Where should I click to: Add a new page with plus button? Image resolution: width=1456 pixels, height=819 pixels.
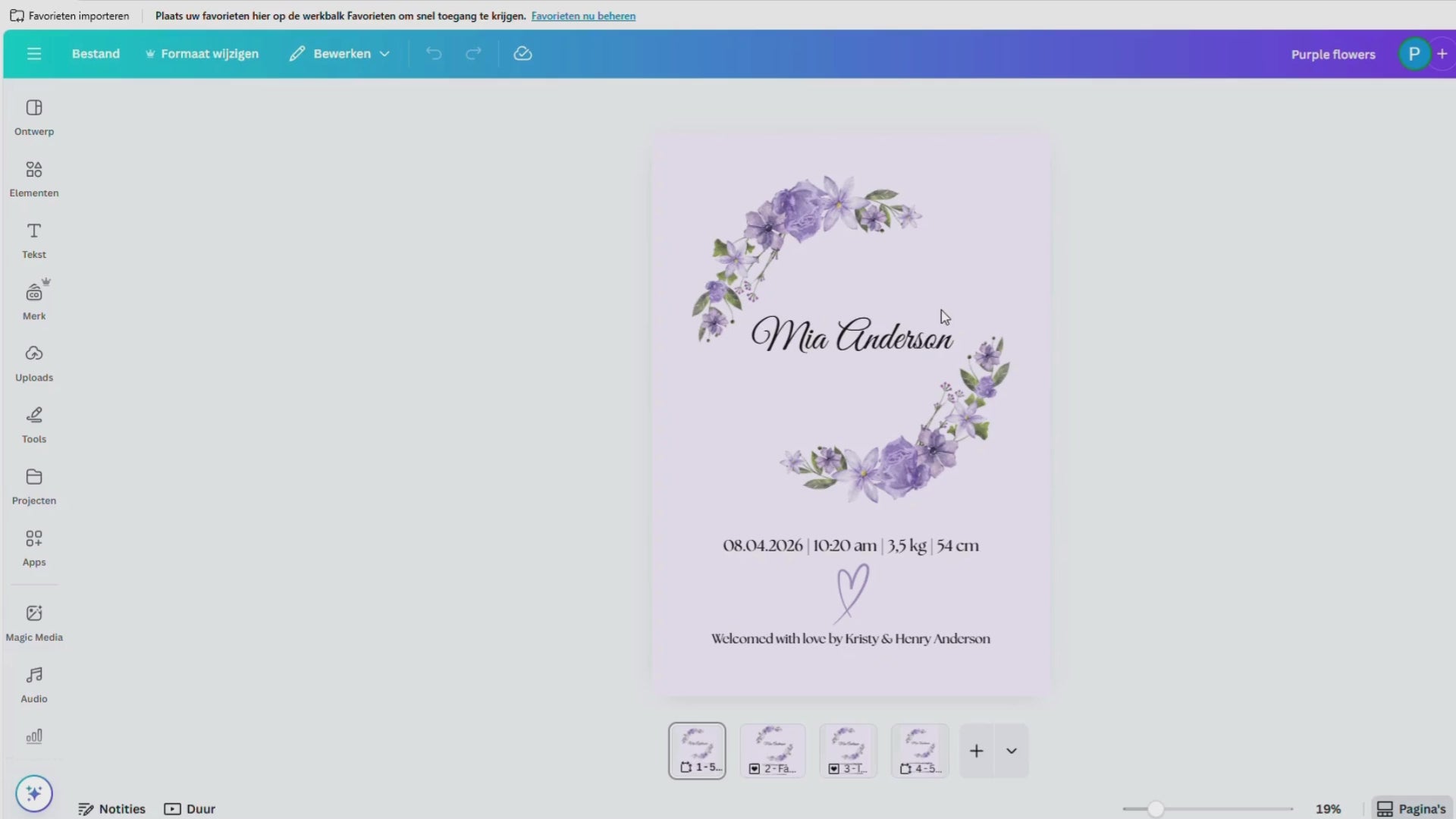(977, 751)
